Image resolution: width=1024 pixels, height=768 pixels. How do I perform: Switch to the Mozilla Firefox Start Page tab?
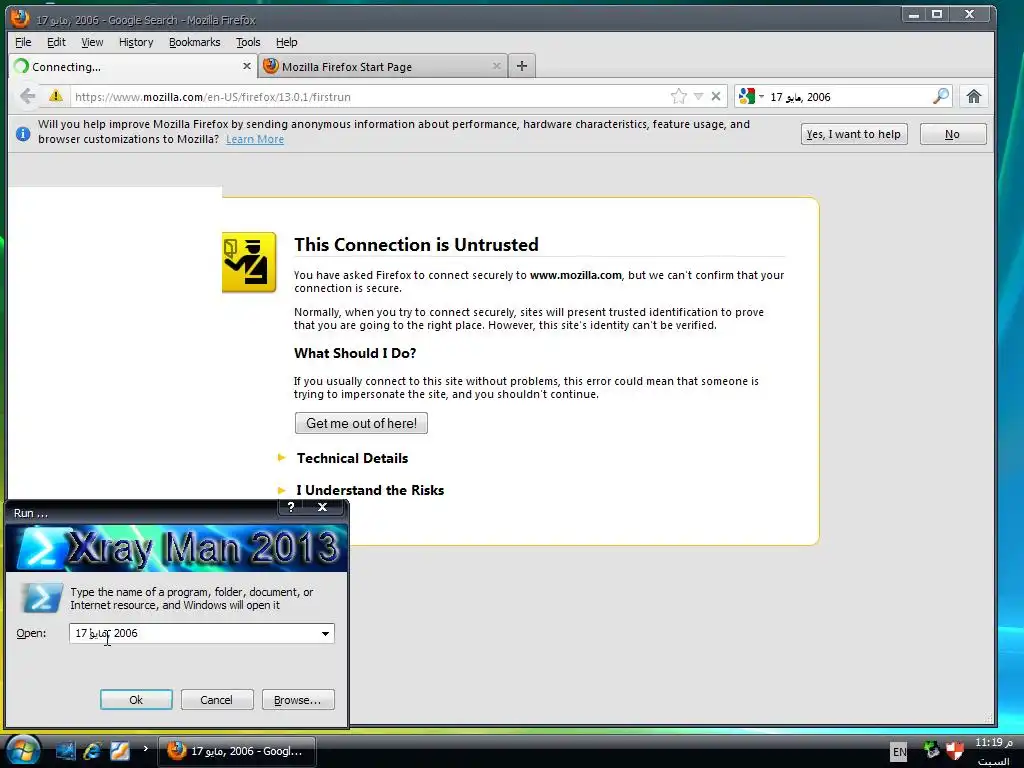[383, 67]
